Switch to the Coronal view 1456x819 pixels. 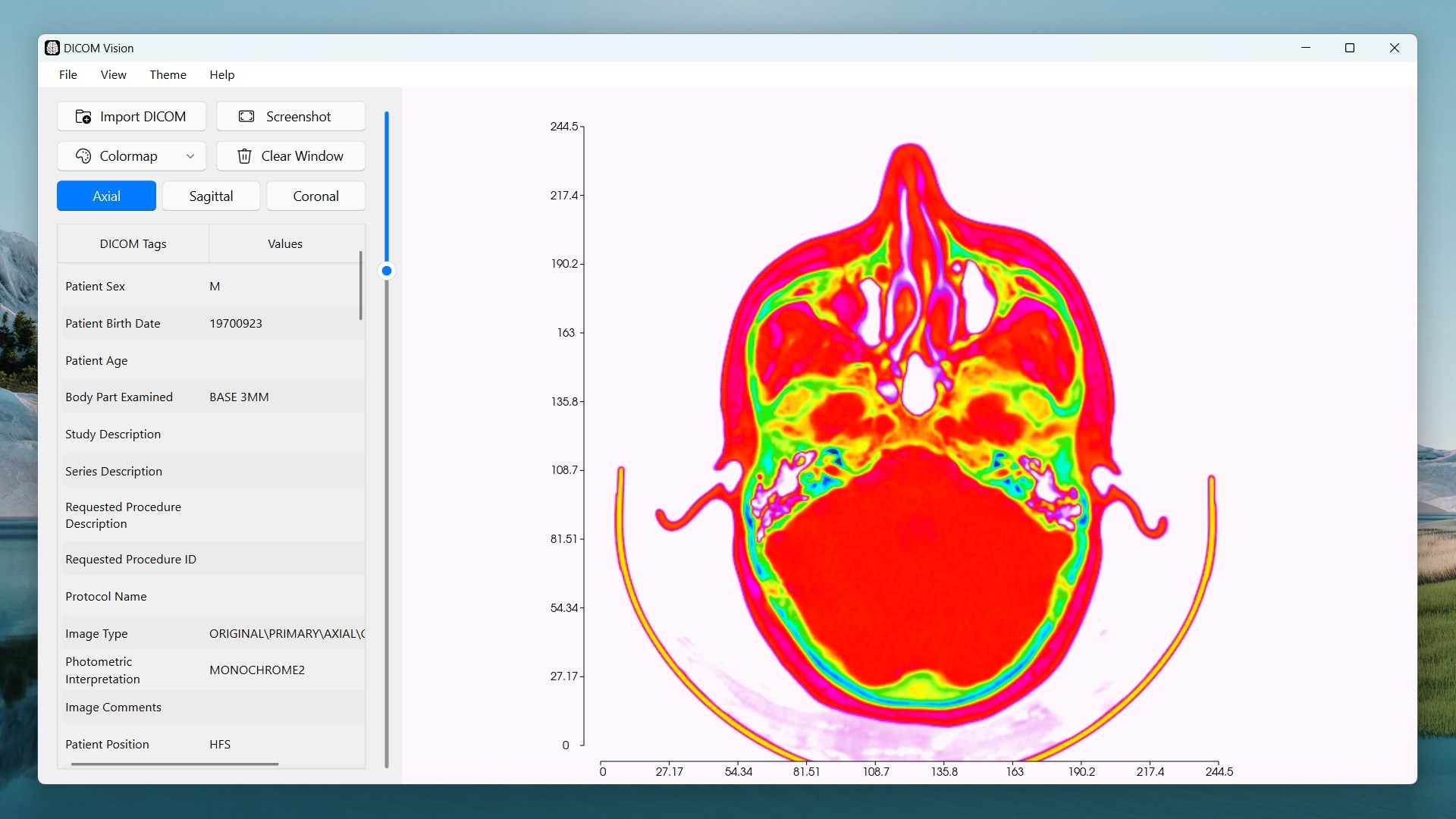[315, 196]
